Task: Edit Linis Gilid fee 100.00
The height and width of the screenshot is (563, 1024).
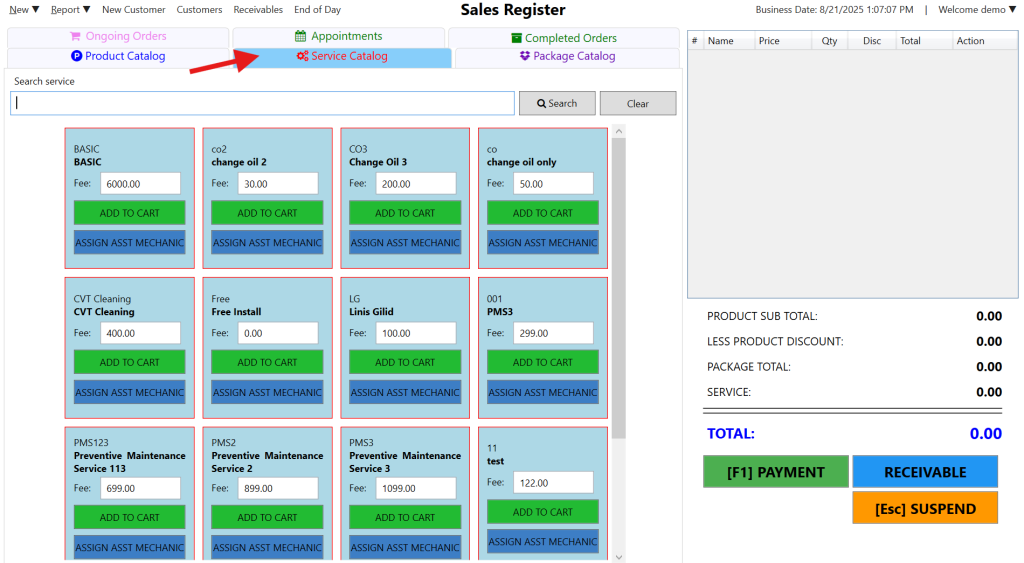Action: [416, 333]
